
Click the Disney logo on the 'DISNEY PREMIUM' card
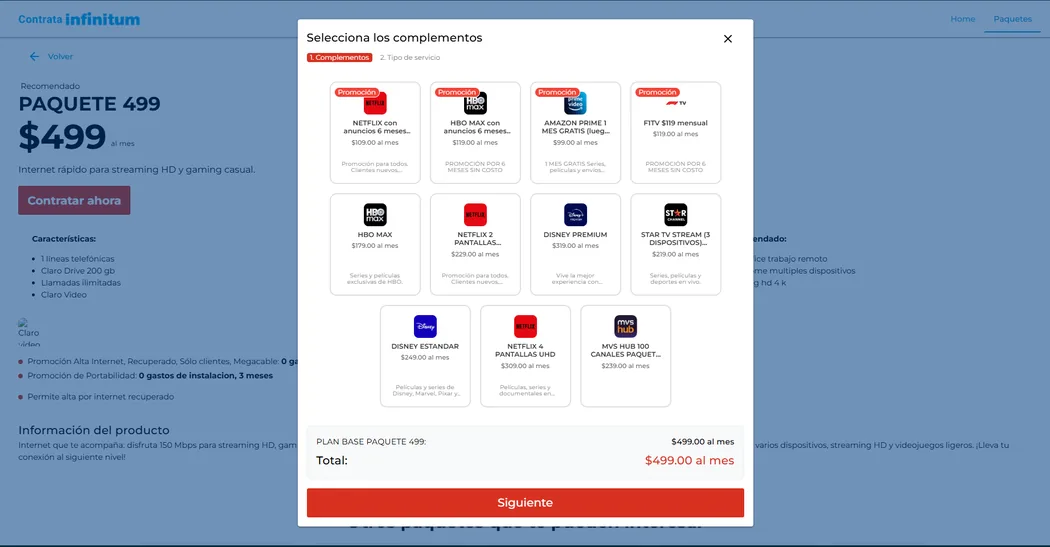pos(575,215)
